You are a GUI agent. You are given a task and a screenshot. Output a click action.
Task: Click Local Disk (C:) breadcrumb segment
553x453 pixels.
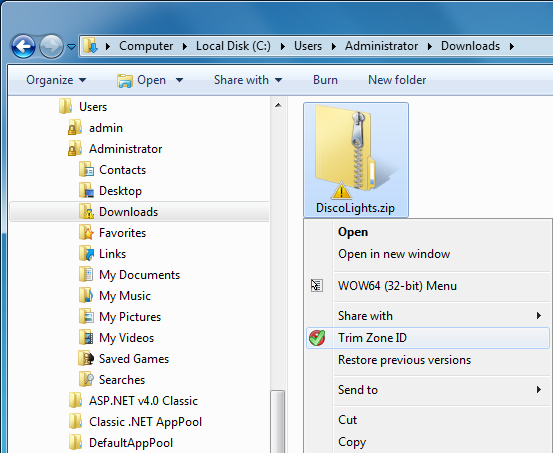point(233,46)
